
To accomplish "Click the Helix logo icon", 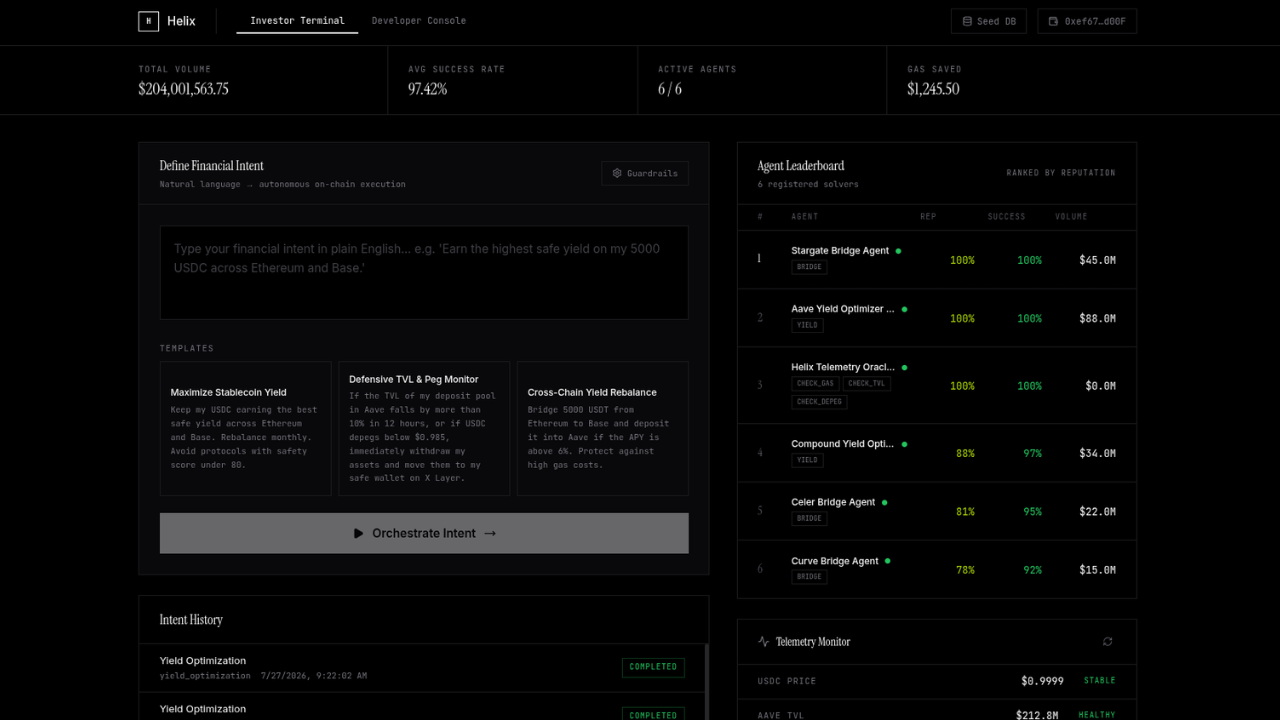I will (x=148, y=21).
